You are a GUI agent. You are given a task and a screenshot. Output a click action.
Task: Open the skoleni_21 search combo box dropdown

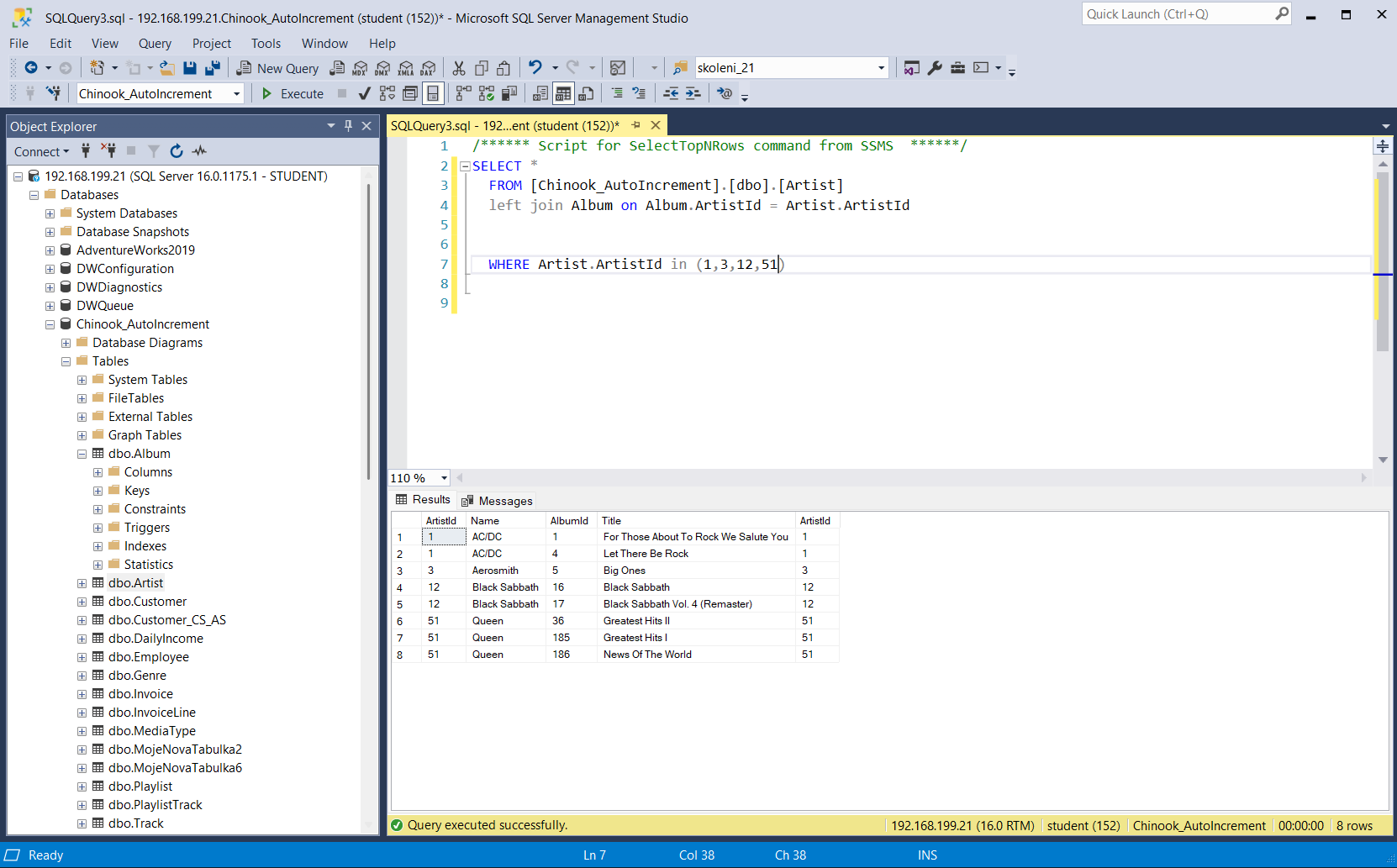881,68
